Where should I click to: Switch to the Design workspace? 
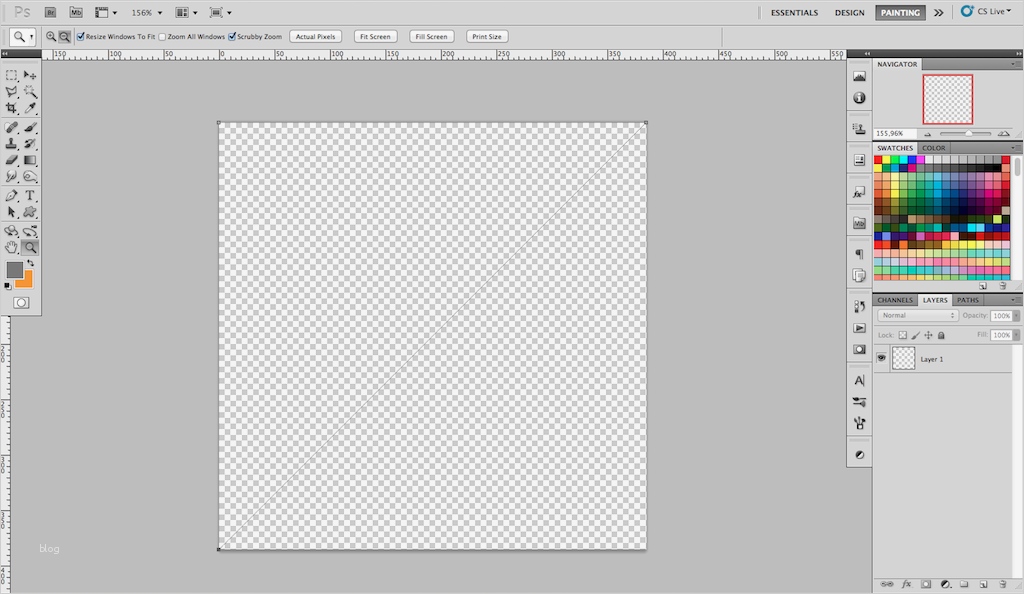point(850,12)
